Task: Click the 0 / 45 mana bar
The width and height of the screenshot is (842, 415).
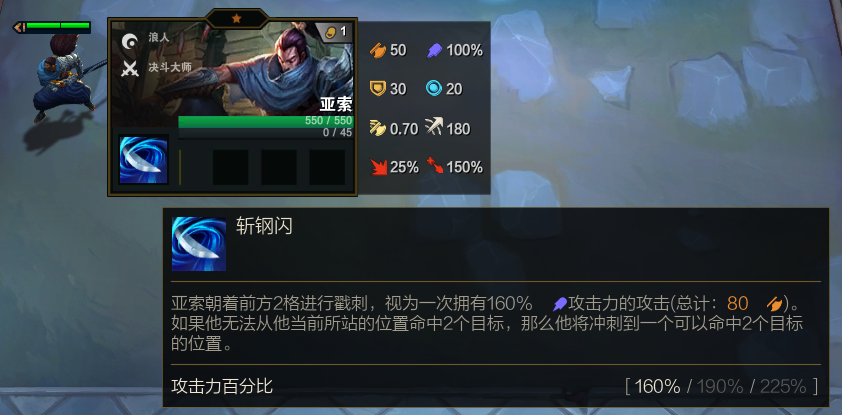Action: tap(266, 133)
